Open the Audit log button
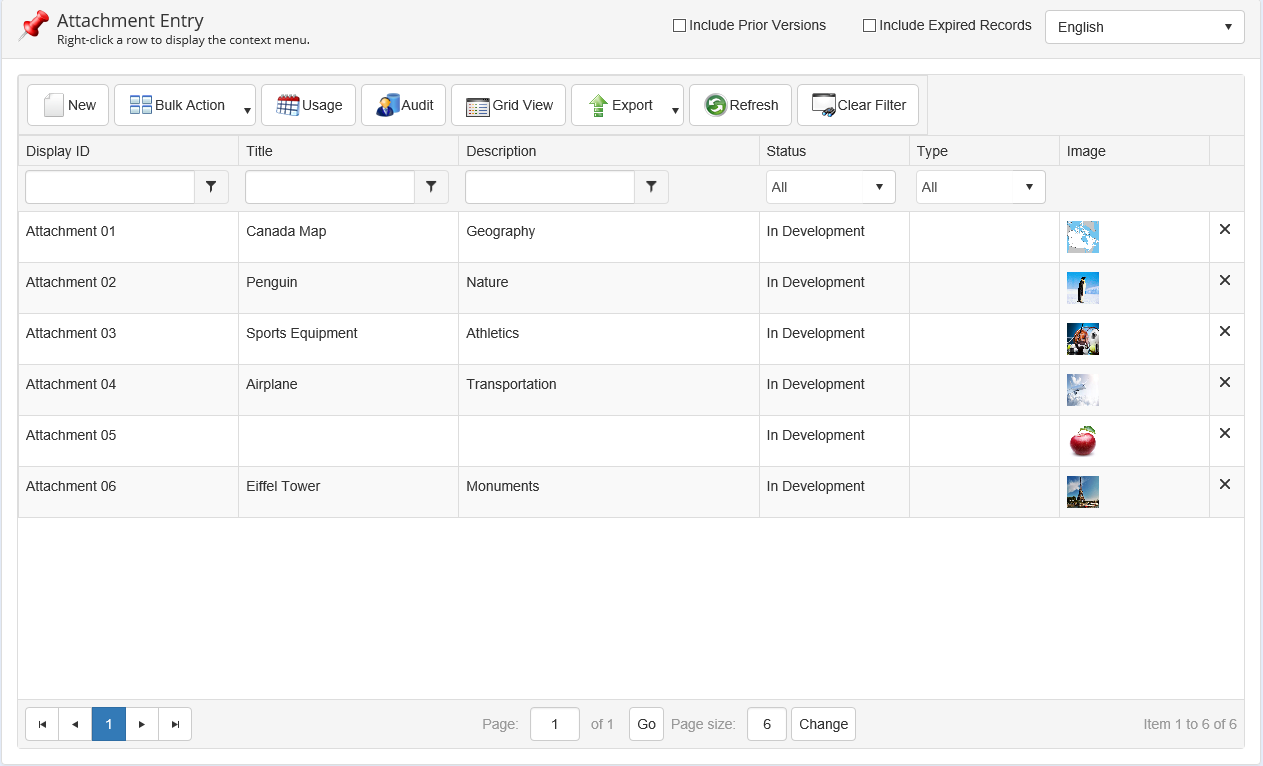The image size is (1263, 766). [403, 105]
